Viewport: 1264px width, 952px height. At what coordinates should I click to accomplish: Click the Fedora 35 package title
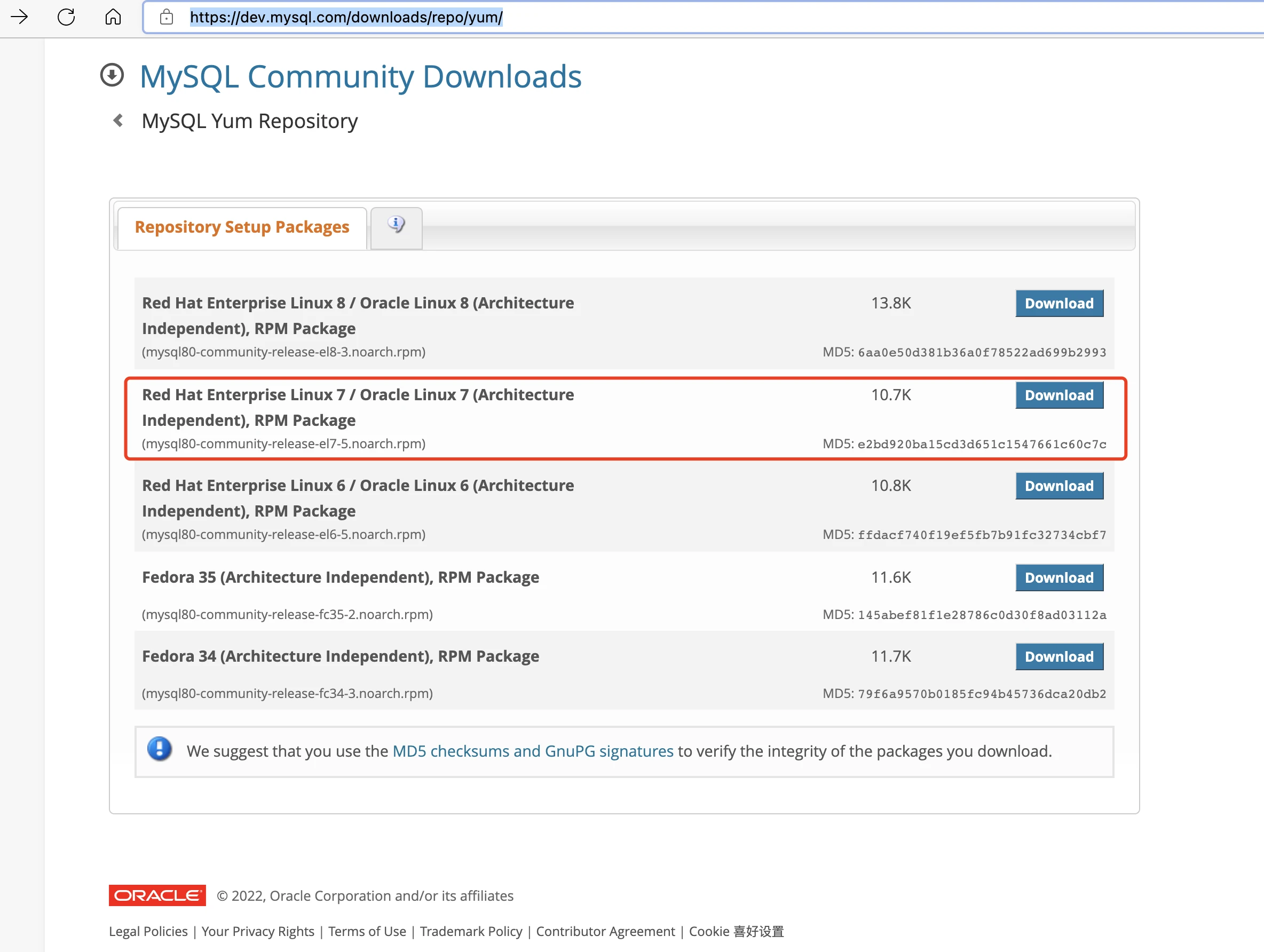pyautogui.click(x=341, y=578)
